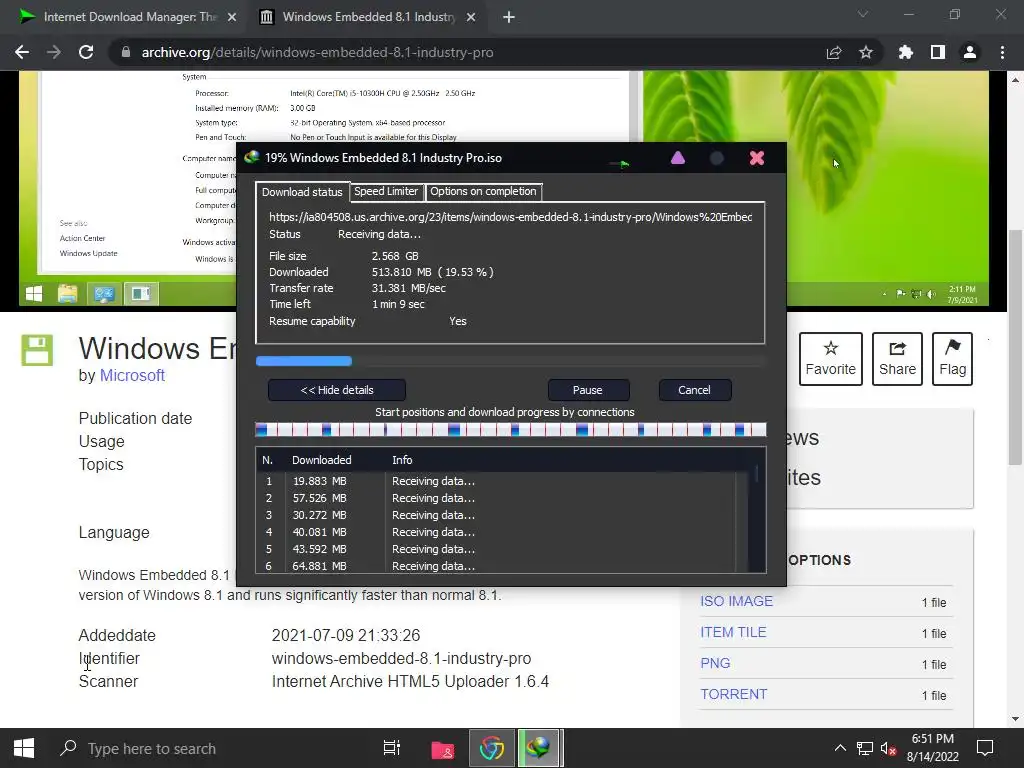1024x768 pixels.
Task: Click the archive.org address bar
Action: (470, 52)
